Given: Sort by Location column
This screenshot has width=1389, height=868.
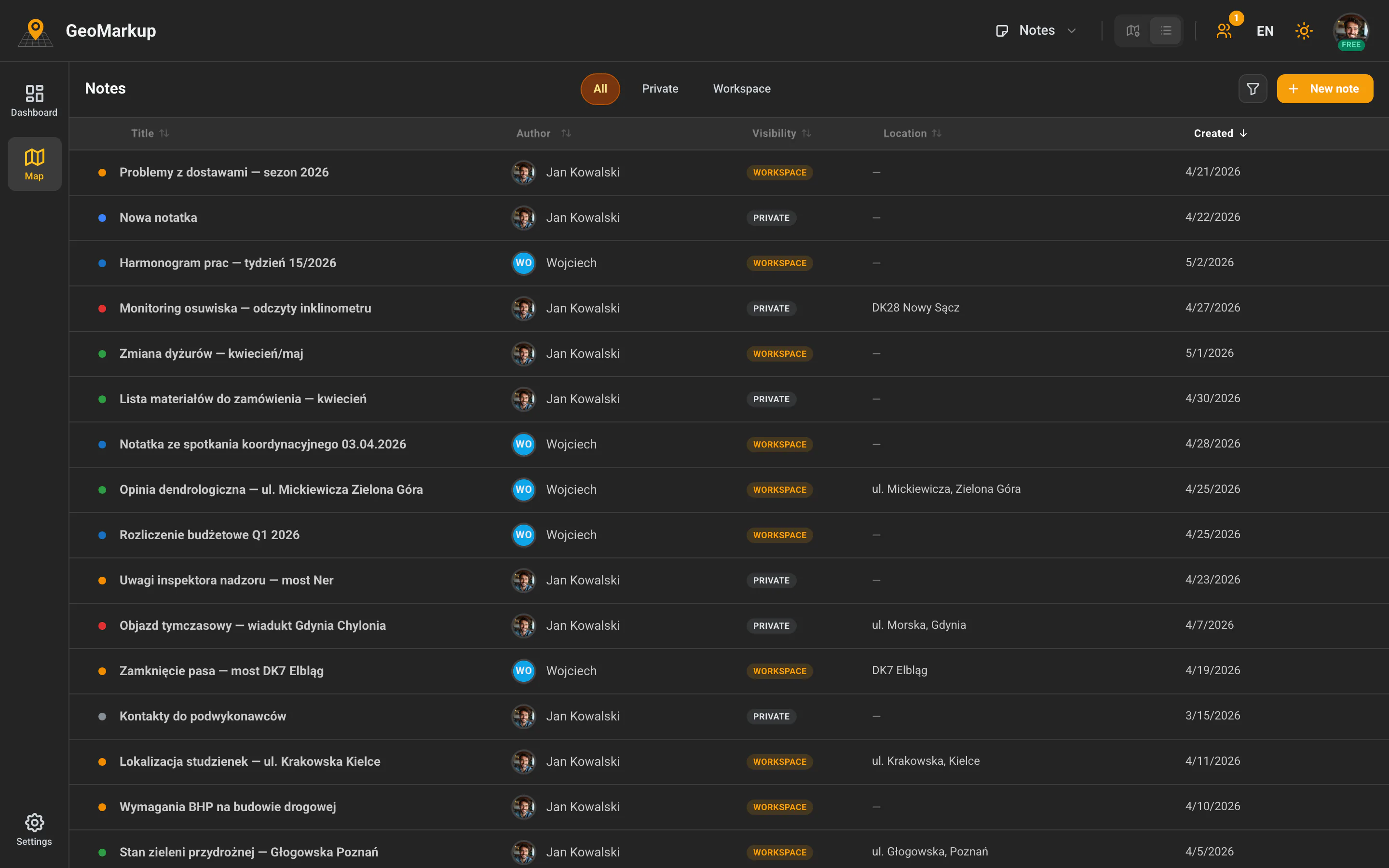Looking at the screenshot, I should click(912, 133).
